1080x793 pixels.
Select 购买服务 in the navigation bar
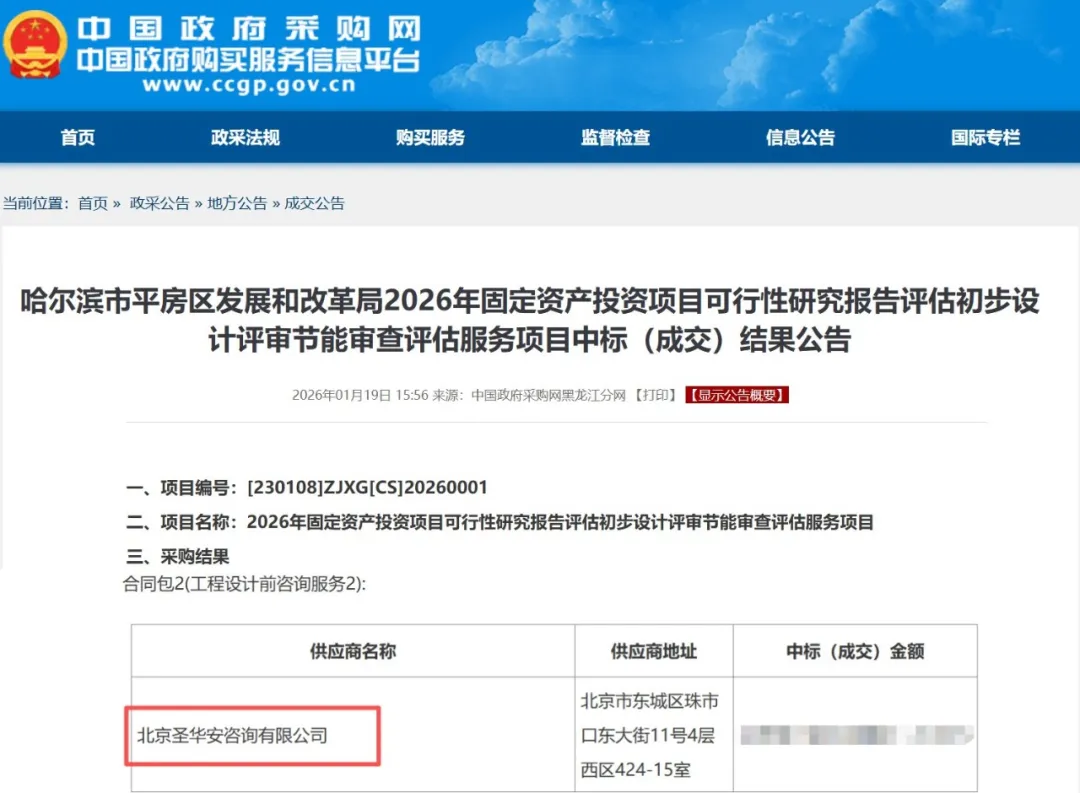tap(430, 138)
